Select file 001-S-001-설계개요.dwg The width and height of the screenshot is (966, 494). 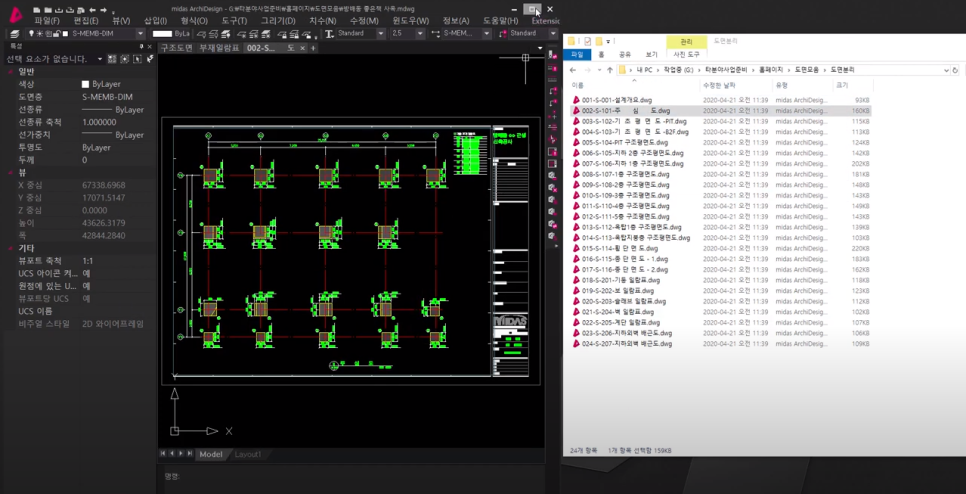coord(617,100)
